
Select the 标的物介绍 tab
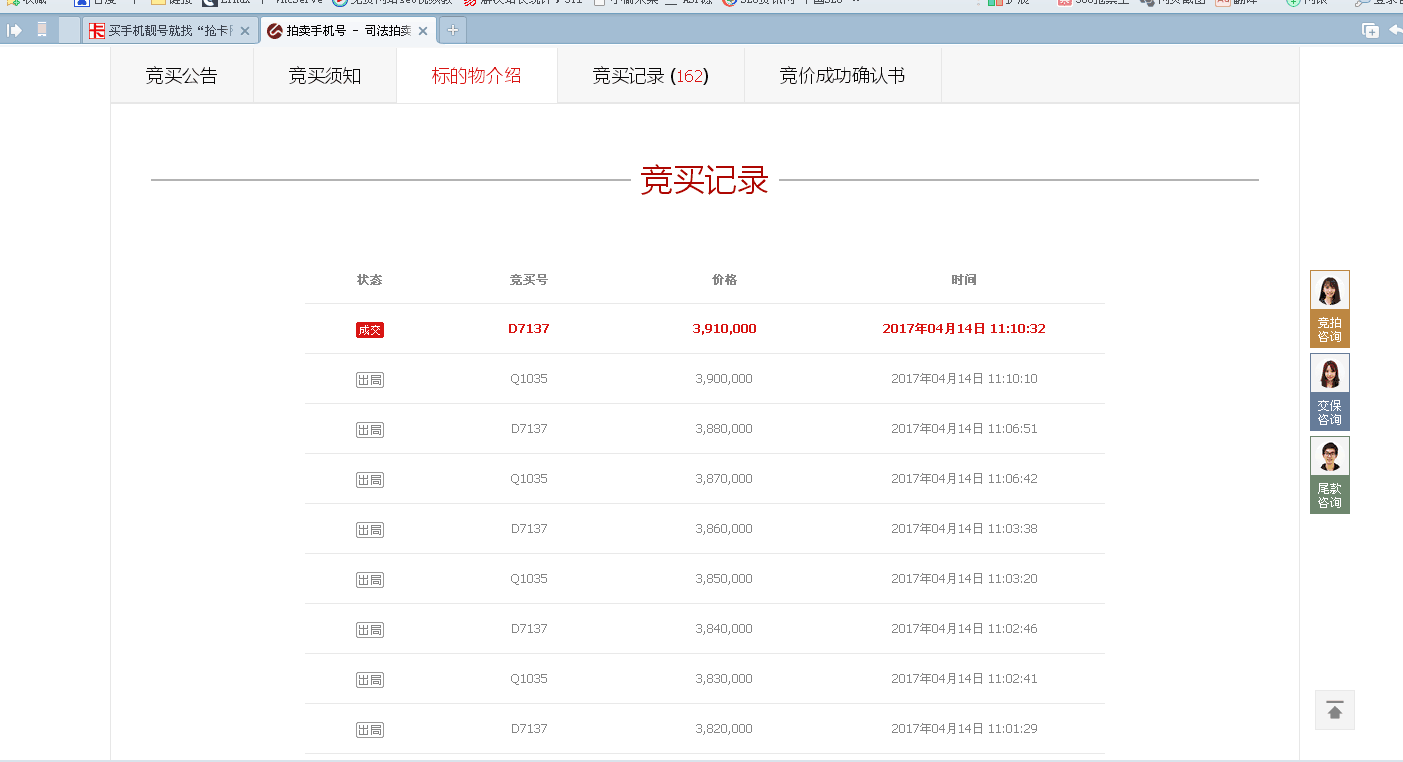pos(476,76)
